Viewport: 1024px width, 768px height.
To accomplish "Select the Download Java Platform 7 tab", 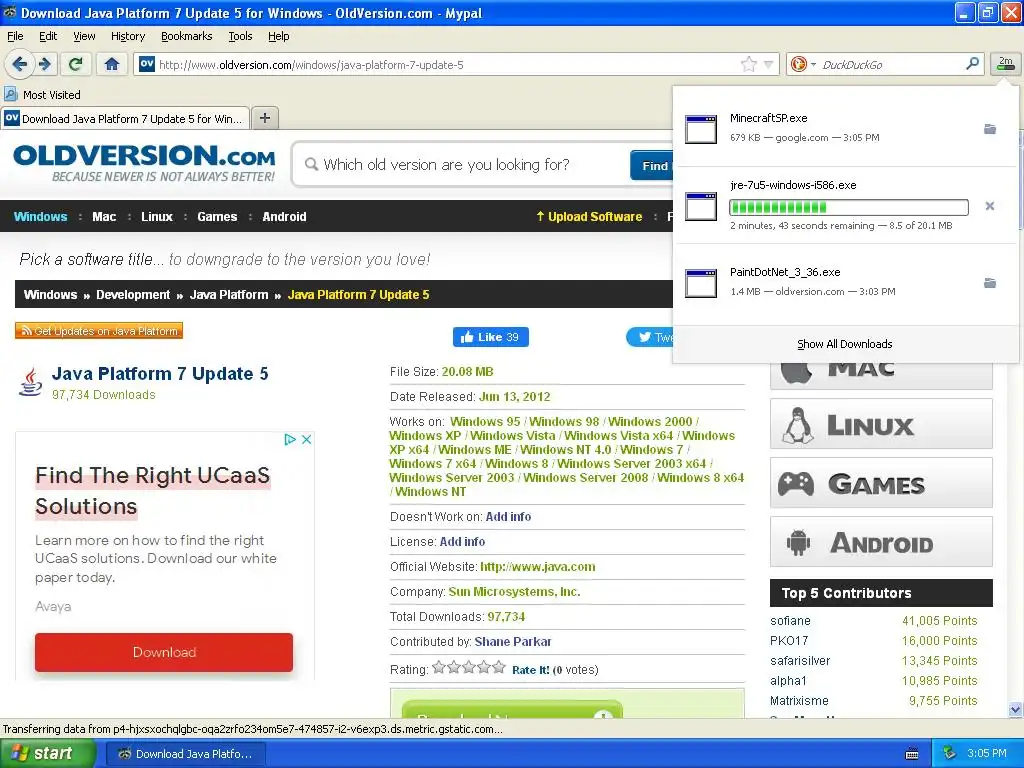I will [x=125, y=118].
